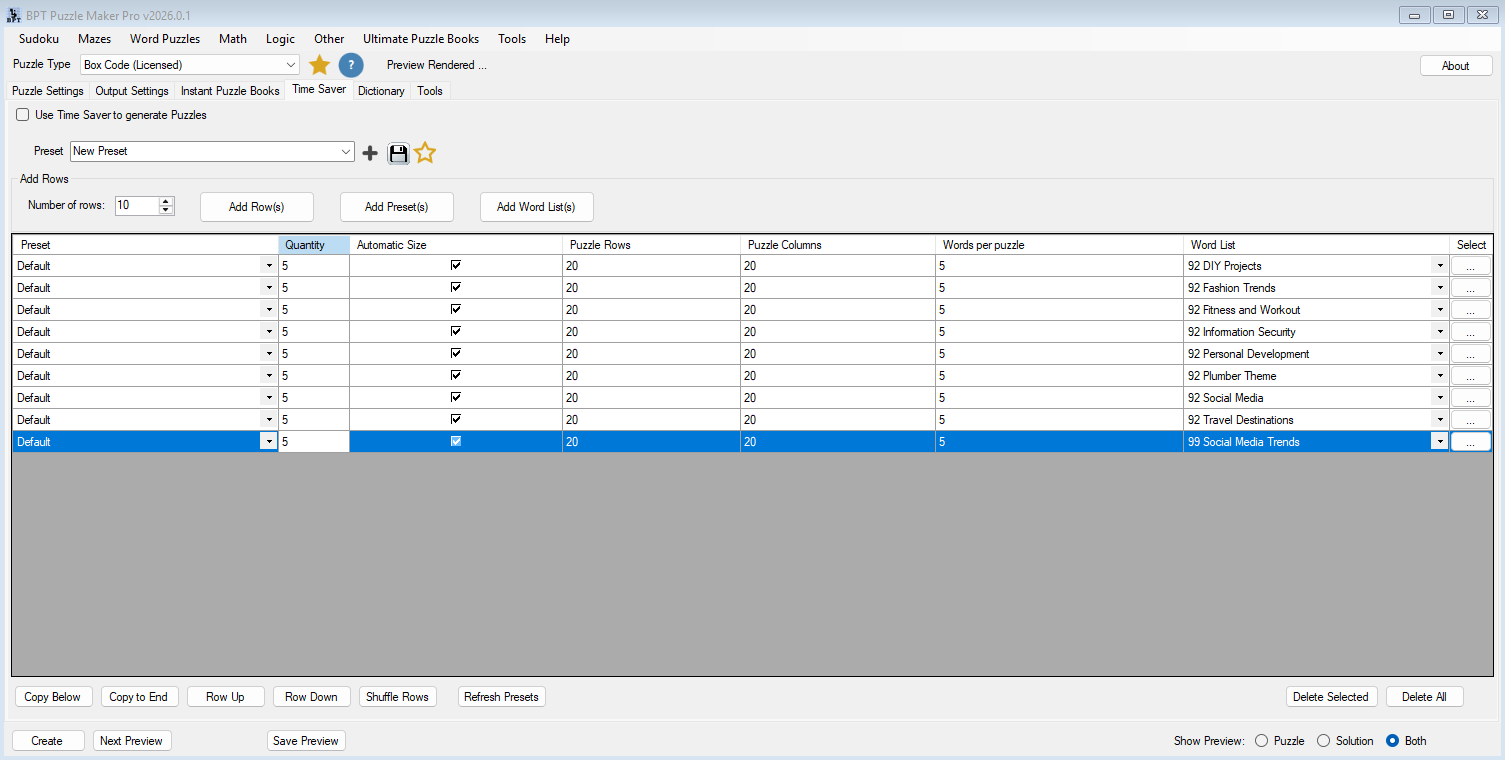Enable Use Time Saver to generate Puzzles
Image resolution: width=1505 pixels, height=760 pixels.
coord(23,115)
